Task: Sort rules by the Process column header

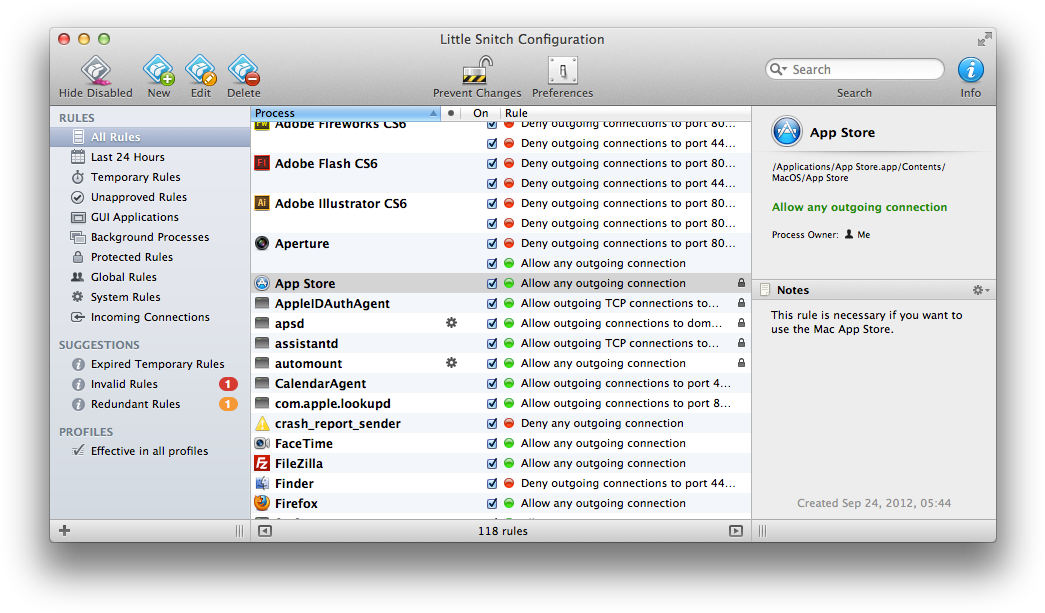Action: pos(340,113)
